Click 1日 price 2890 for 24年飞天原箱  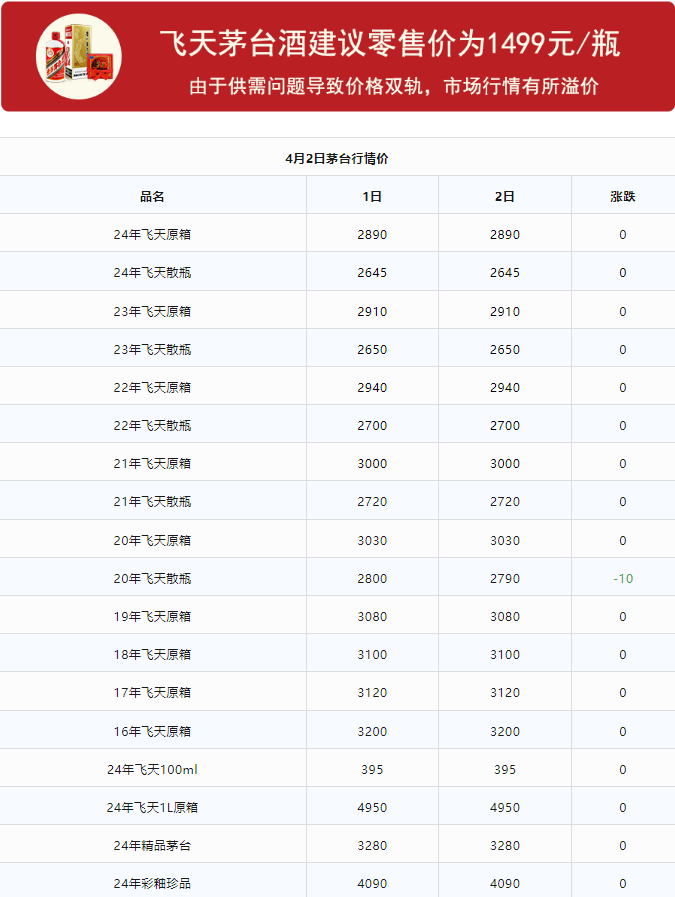(372, 235)
